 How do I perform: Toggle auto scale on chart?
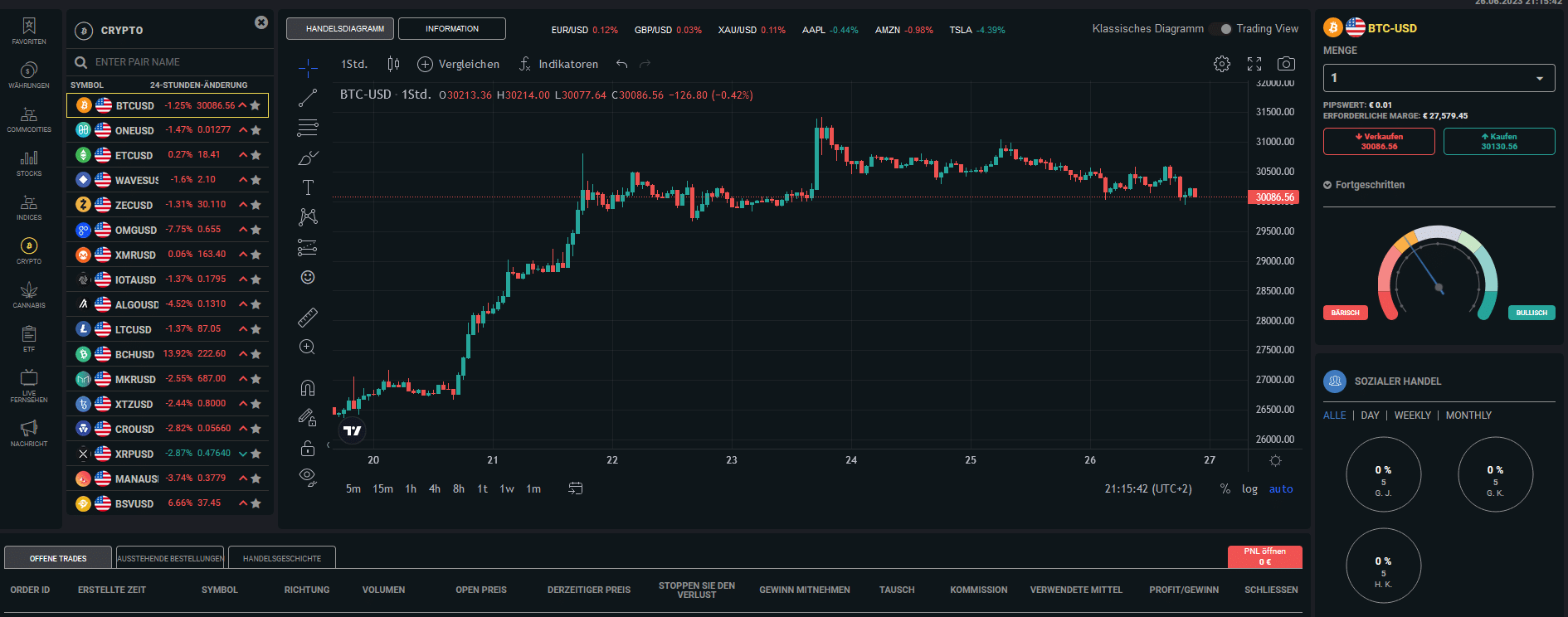coord(1281,489)
